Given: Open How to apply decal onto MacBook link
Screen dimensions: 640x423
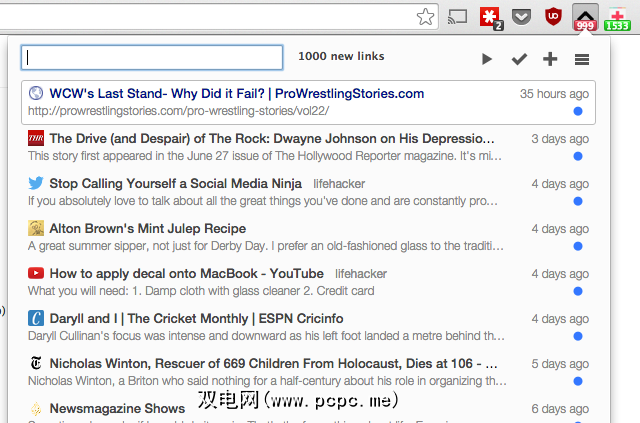Looking at the screenshot, I should pos(187,274).
